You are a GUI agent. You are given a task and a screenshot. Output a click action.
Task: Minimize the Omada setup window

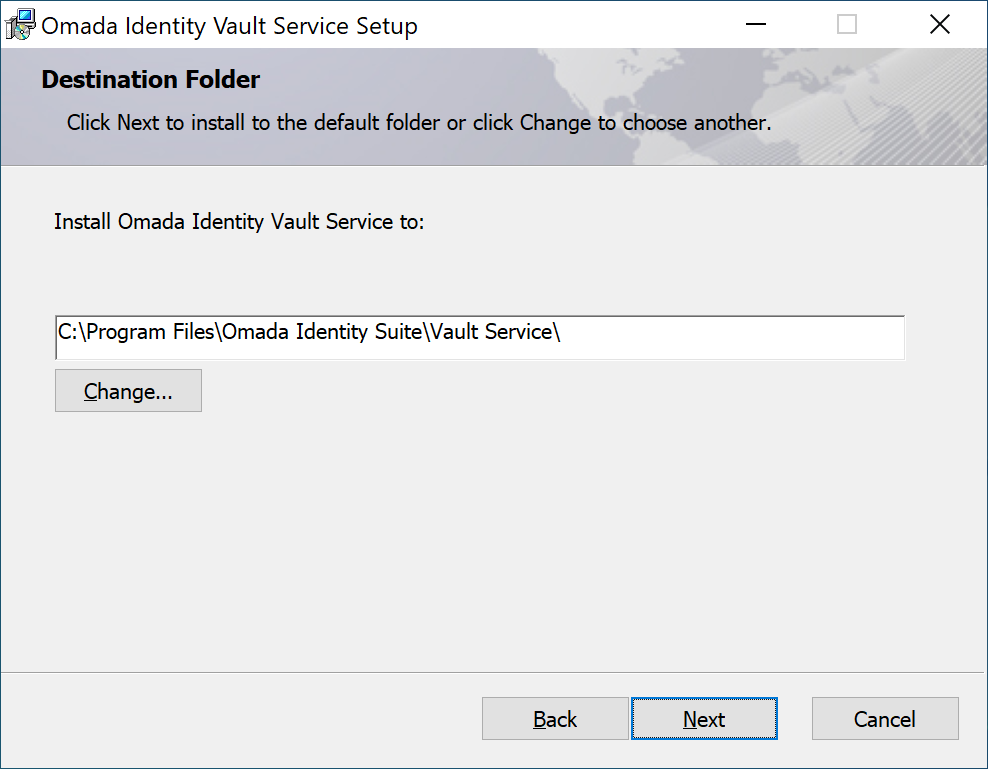(755, 25)
